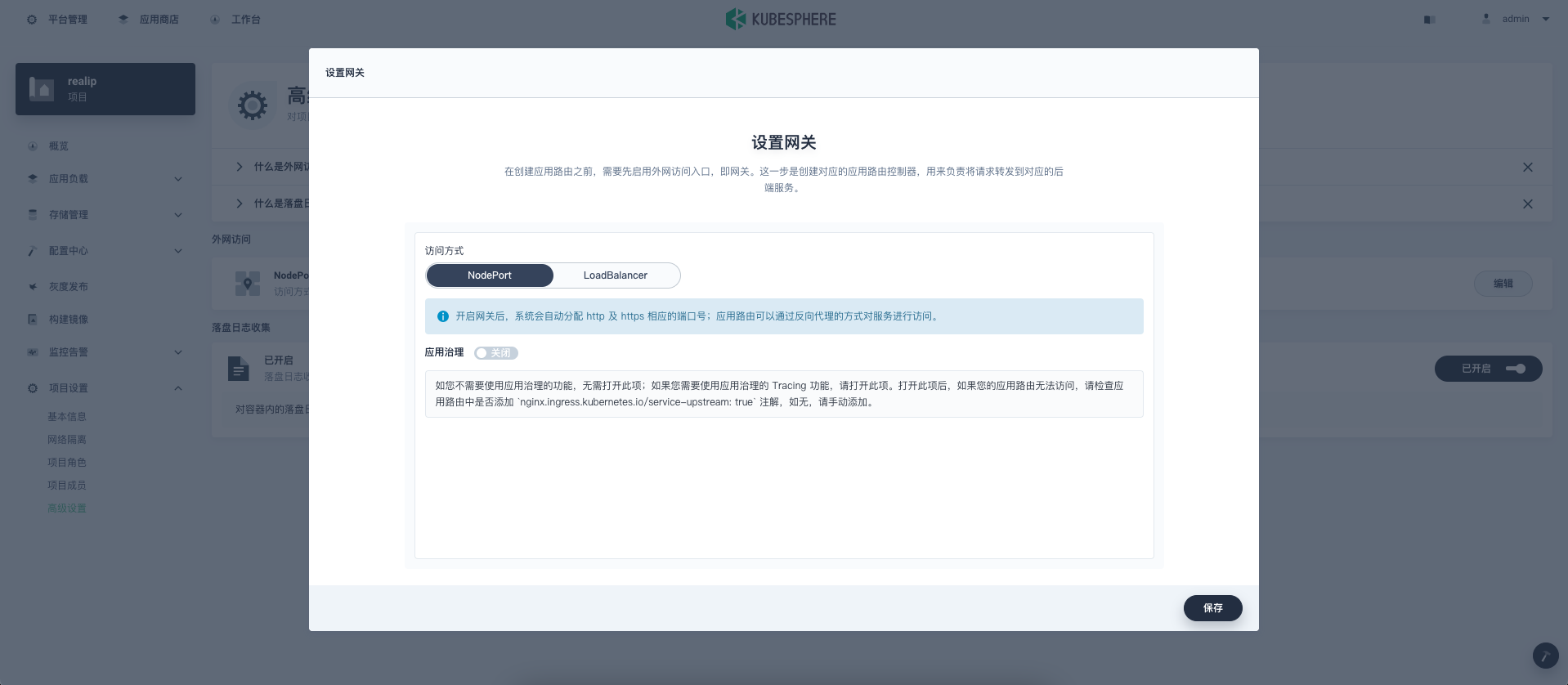The width and height of the screenshot is (1568, 685).
Task: Open 高级设置 under 项目设置
Action: (x=67, y=508)
